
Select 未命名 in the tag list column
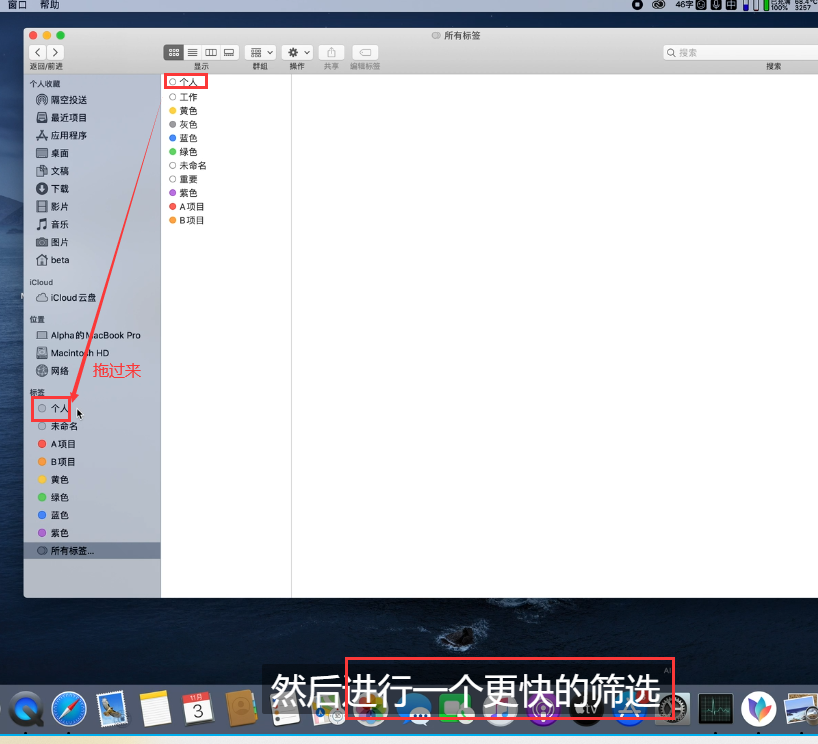click(188, 165)
